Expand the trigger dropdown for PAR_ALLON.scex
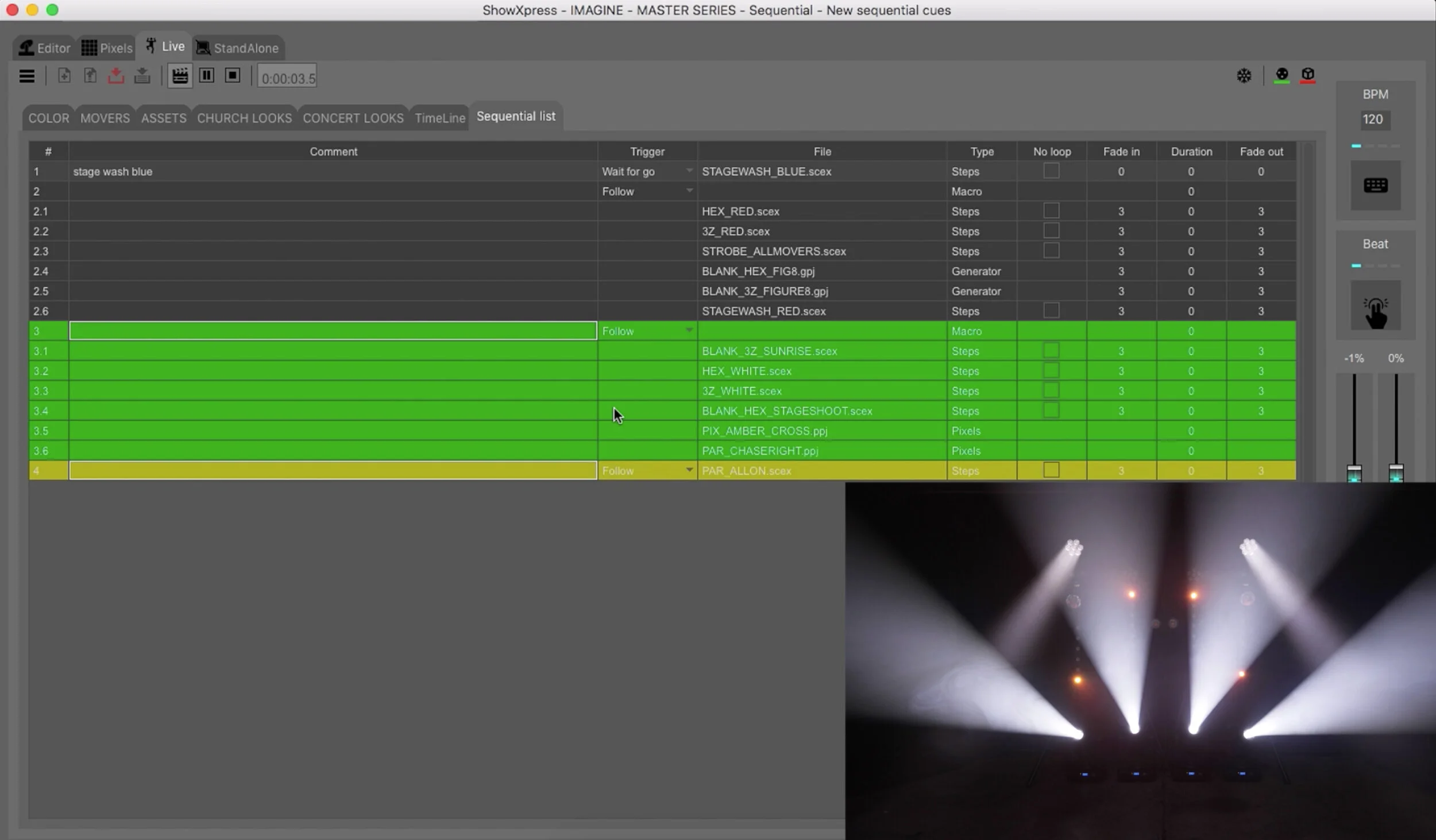1436x840 pixels. [688, 470]
